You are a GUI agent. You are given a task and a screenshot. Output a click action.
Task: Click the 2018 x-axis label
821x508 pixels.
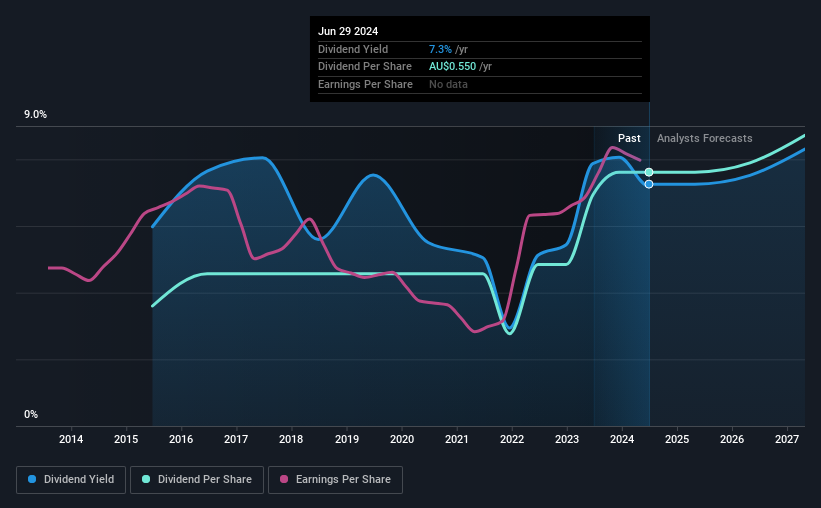(291, 439)
